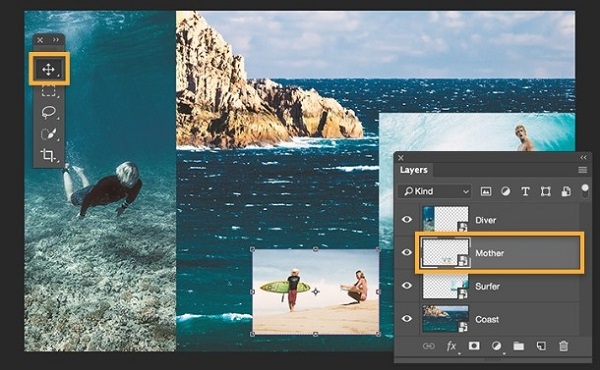The width and height of the screenshot is (600, 370).
Task: Select the Coast layer thumbnail
Action: click(445, 318)
